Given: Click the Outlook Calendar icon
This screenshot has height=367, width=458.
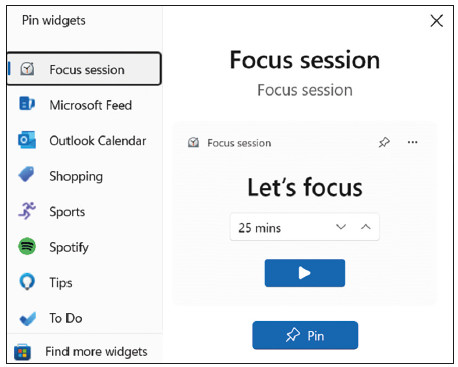Looking at the screenshot, I should tap(27, 140).
